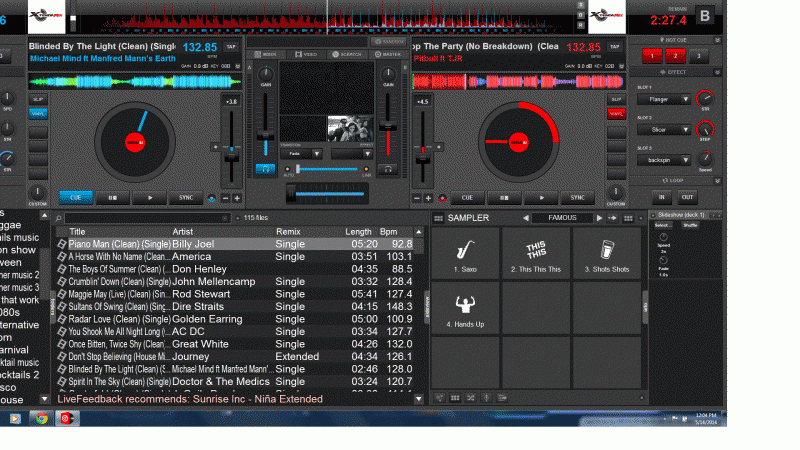Switch to the SCRATCH tab
Viewport: 800px width, 450px height.
tap(347, 54)
